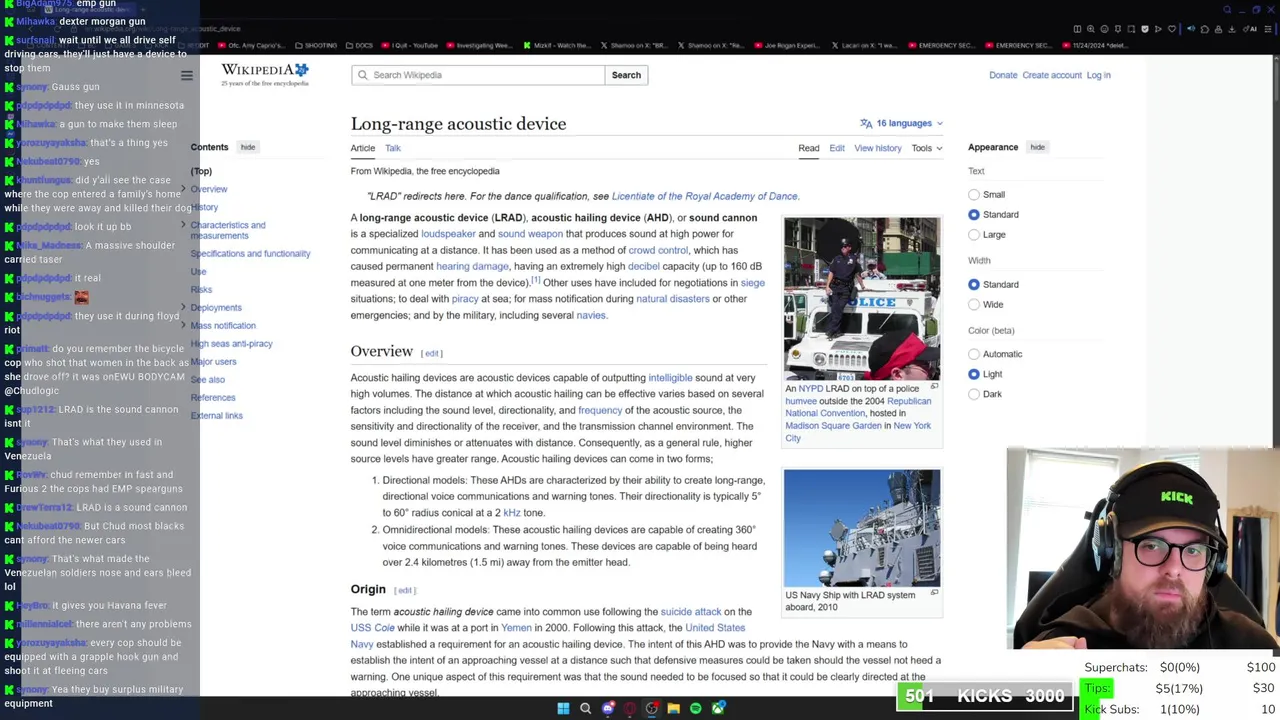Open the 'Mizkif - Watch the...' Kick bookmark

click(x=555, y=45)
